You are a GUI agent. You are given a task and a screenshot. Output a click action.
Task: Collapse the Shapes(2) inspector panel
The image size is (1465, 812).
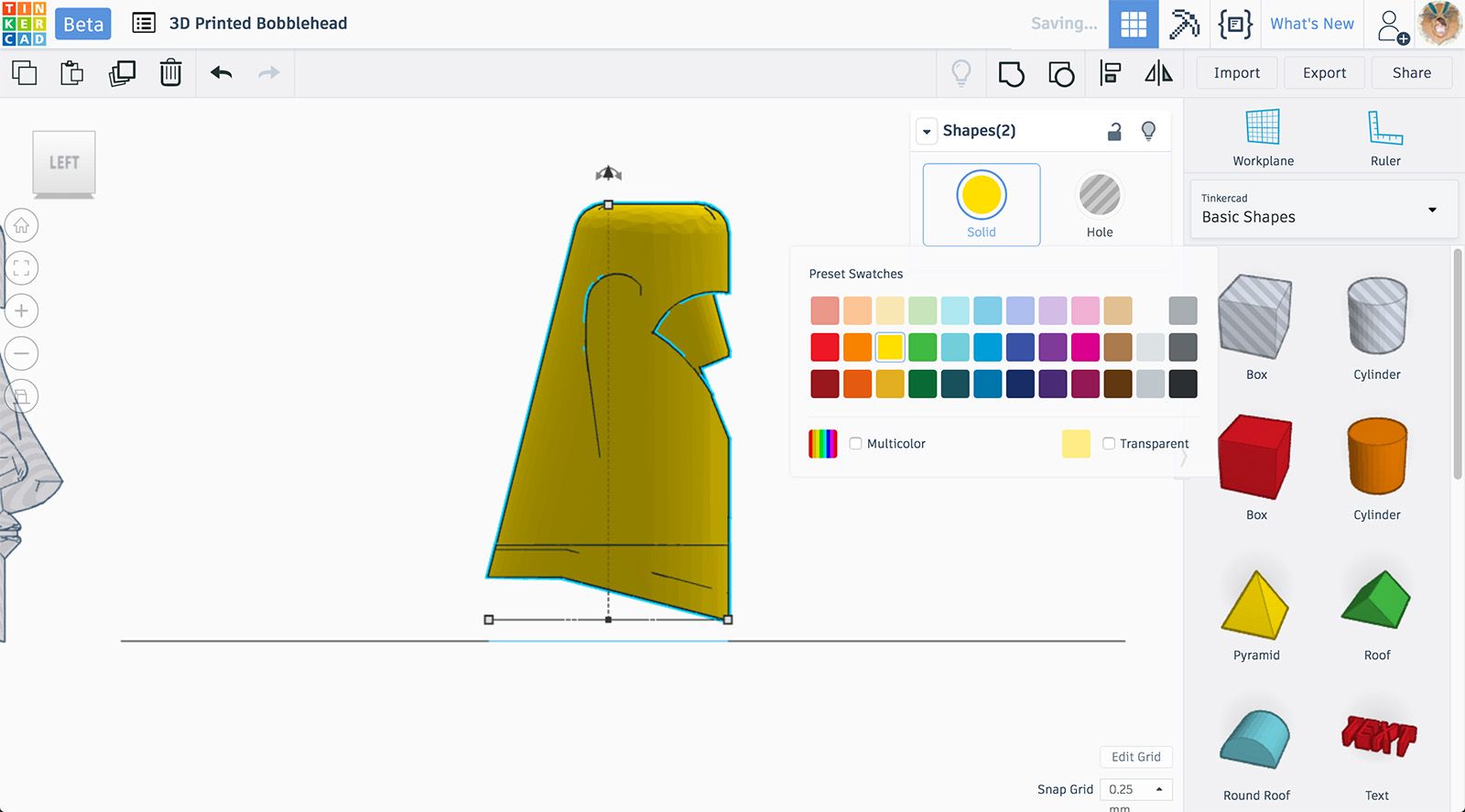tap(927, 132)
